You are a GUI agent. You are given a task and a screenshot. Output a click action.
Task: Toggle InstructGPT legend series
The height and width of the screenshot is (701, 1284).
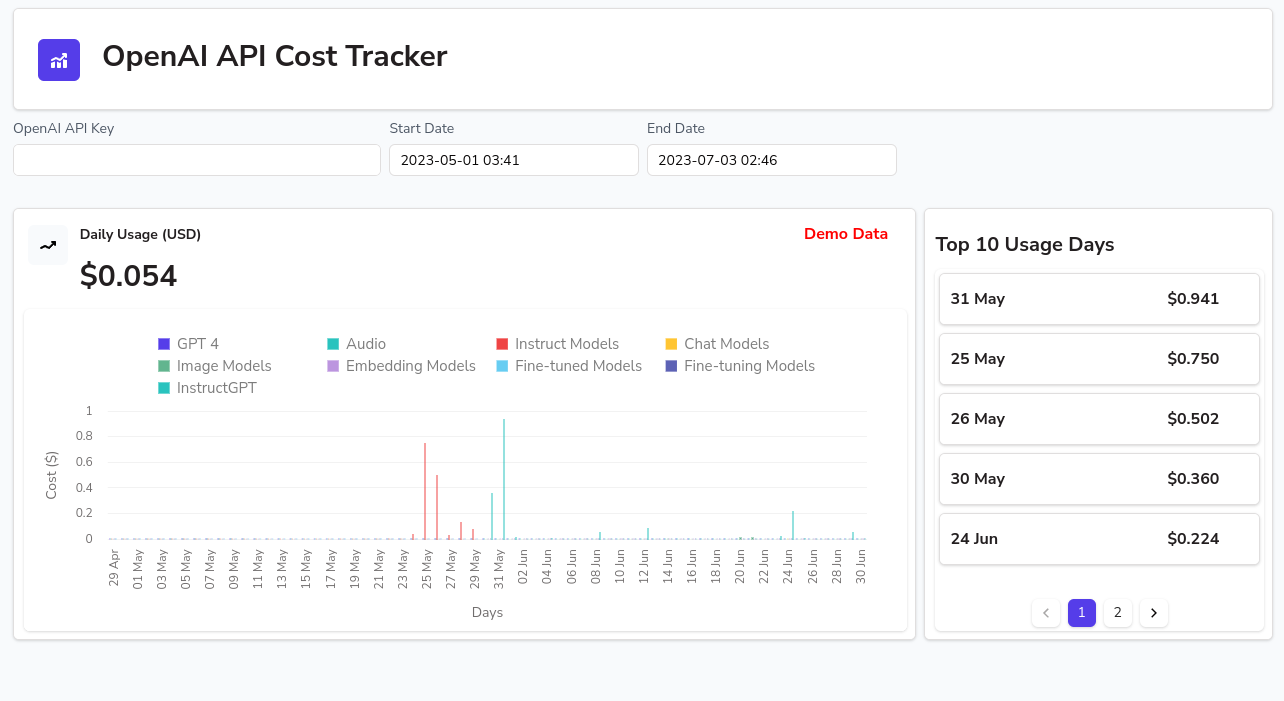pyautogui.click(x=207, y=388)
